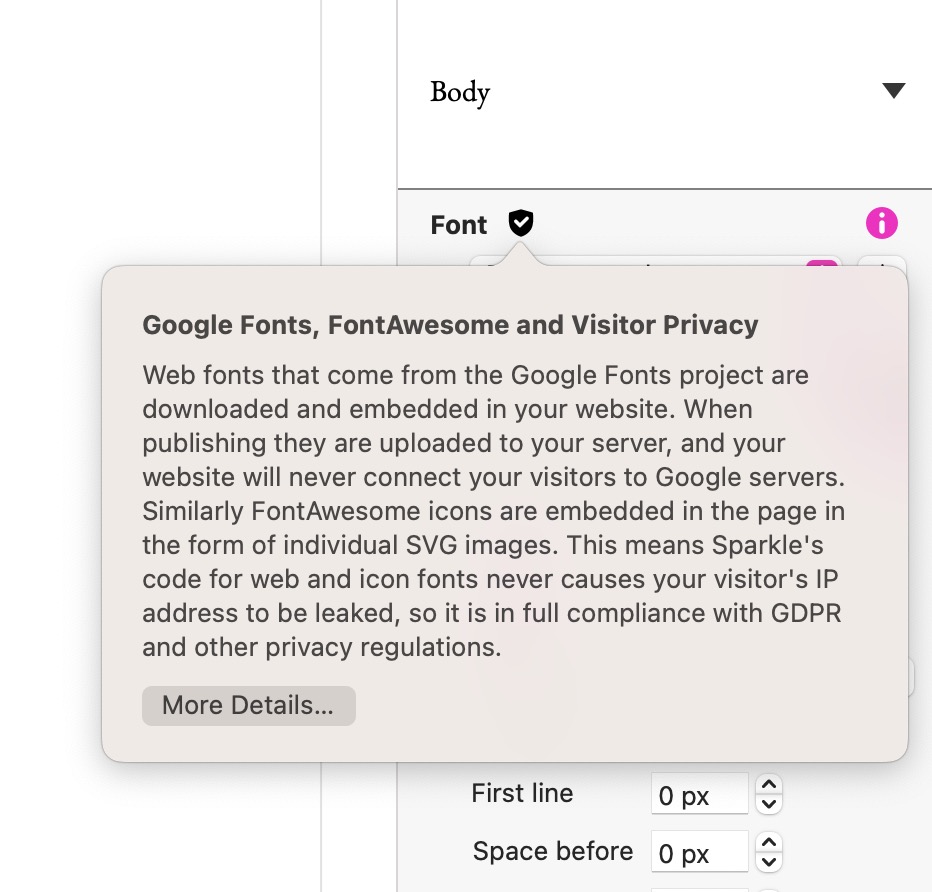This screenshot has width=932, height=892.
Task: Decrease Space before with the down stepper arrow
Action: 769,862
